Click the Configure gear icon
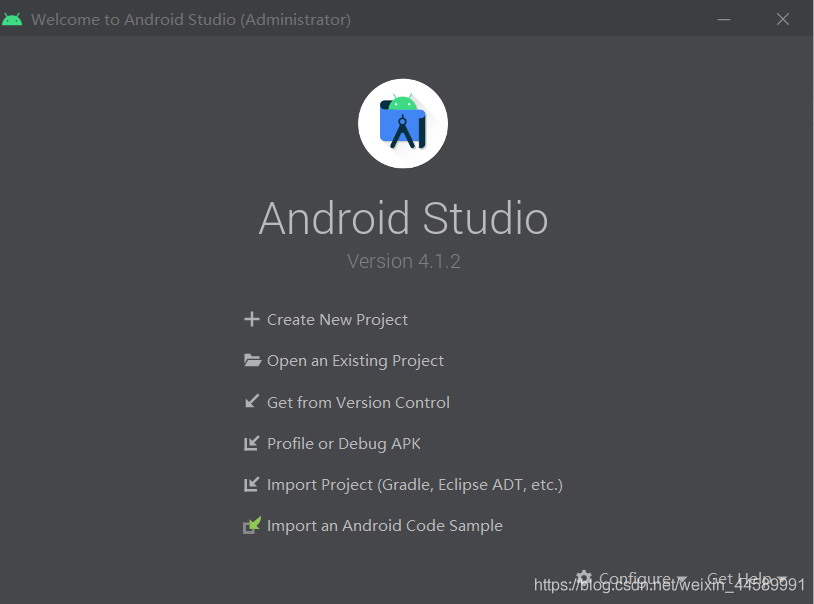 (584, 578)
